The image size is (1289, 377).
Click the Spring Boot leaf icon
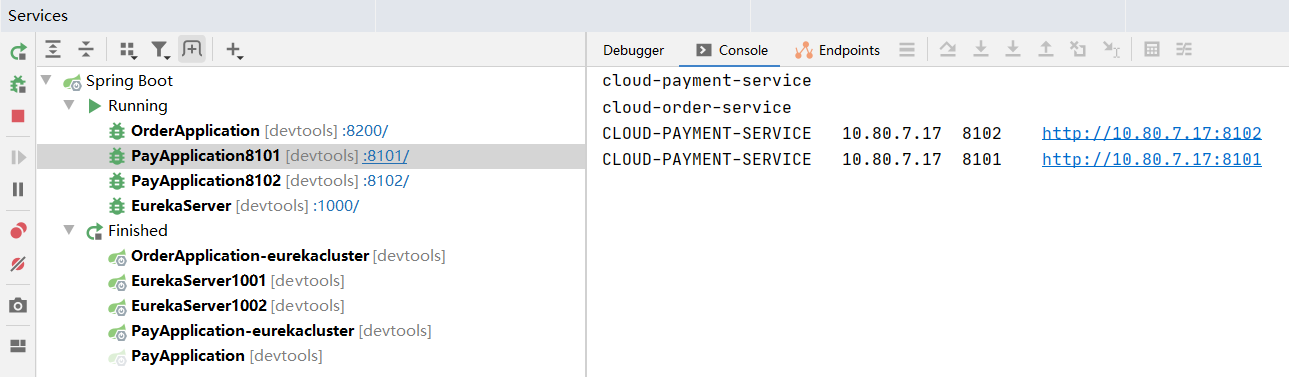click(x=72, y=82)
